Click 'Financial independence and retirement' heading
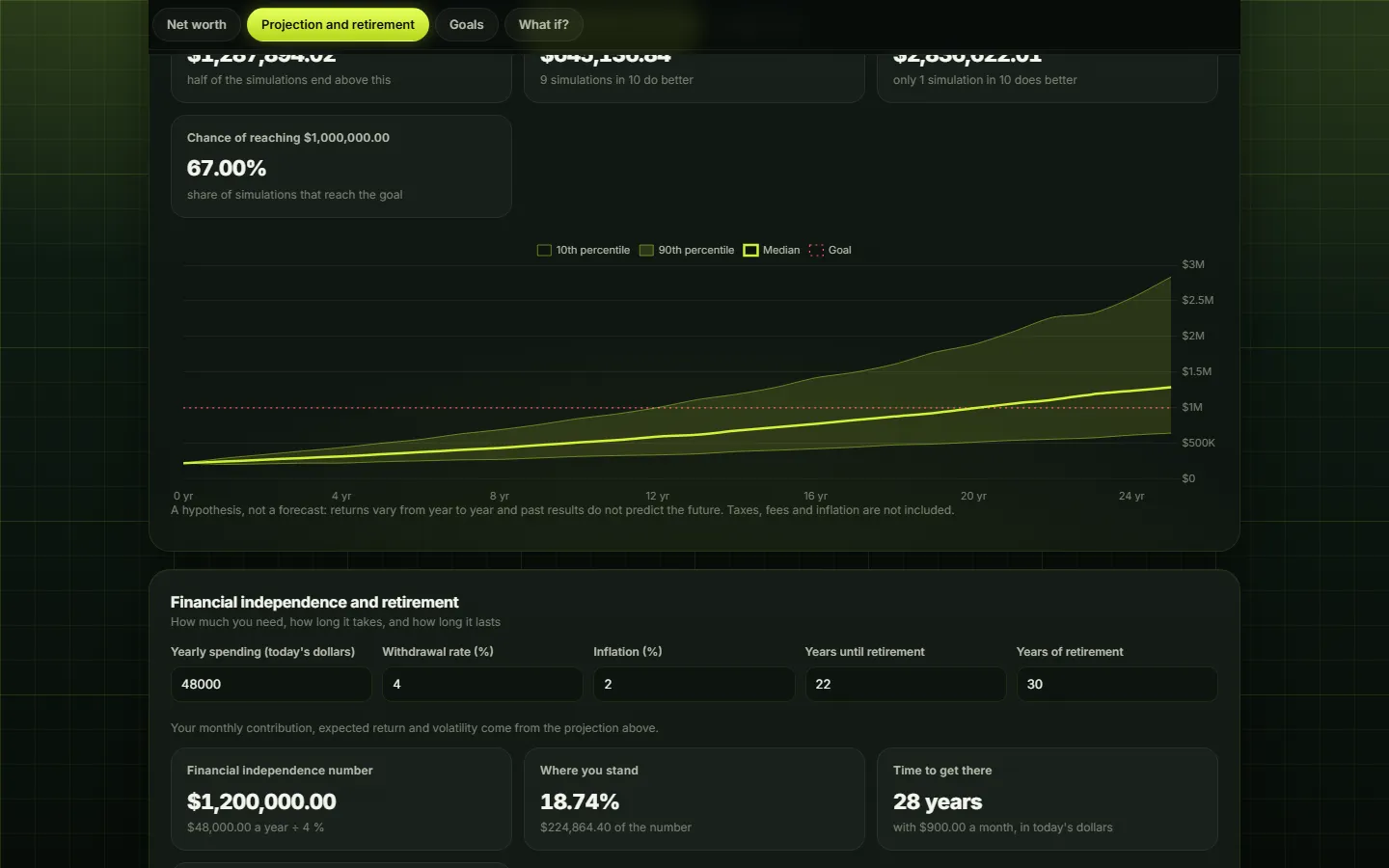This screenshot has height=868, width=1389. (314, 602)
